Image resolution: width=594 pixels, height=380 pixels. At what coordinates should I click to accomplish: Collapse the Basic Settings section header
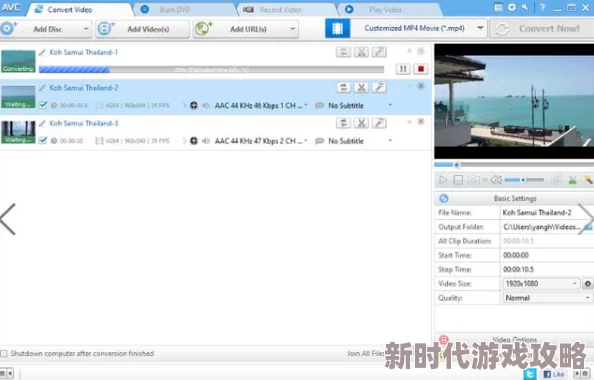pyautogui.click(x=514, y=198)
